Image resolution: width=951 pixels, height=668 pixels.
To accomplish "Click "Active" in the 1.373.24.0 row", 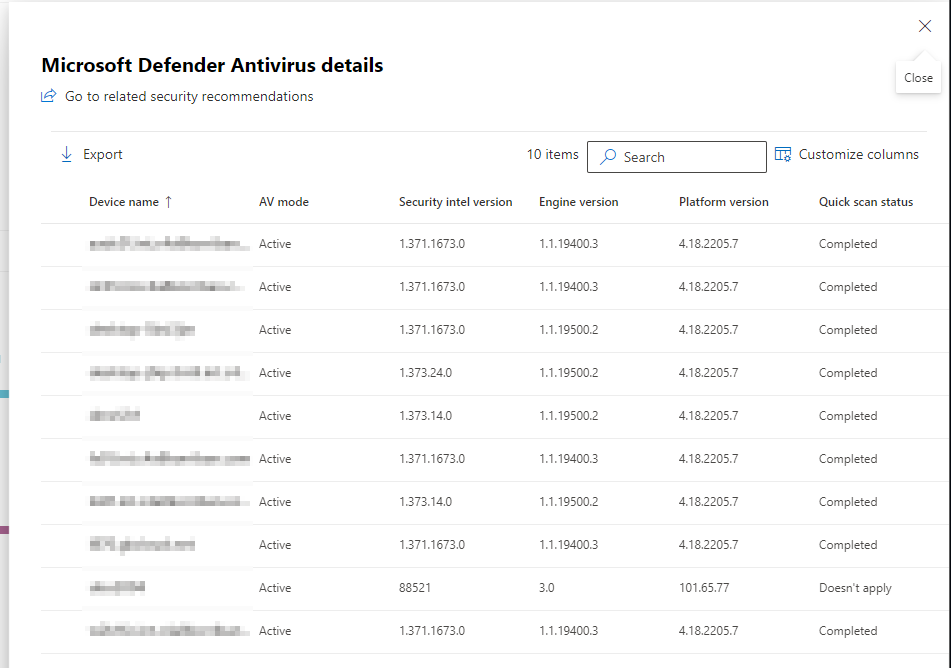I will [x=275, y=373].
